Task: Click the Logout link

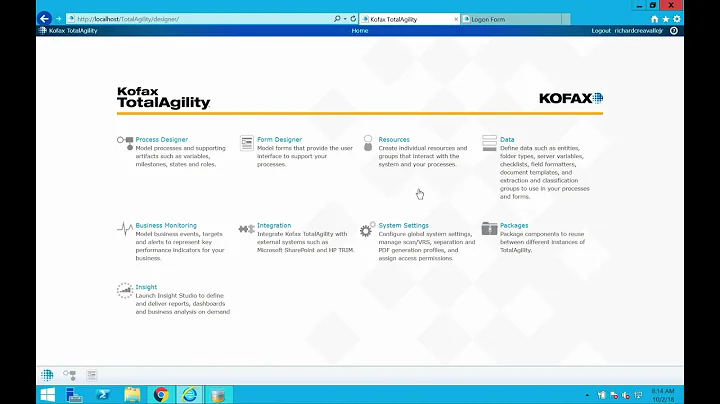Action: 601,31
